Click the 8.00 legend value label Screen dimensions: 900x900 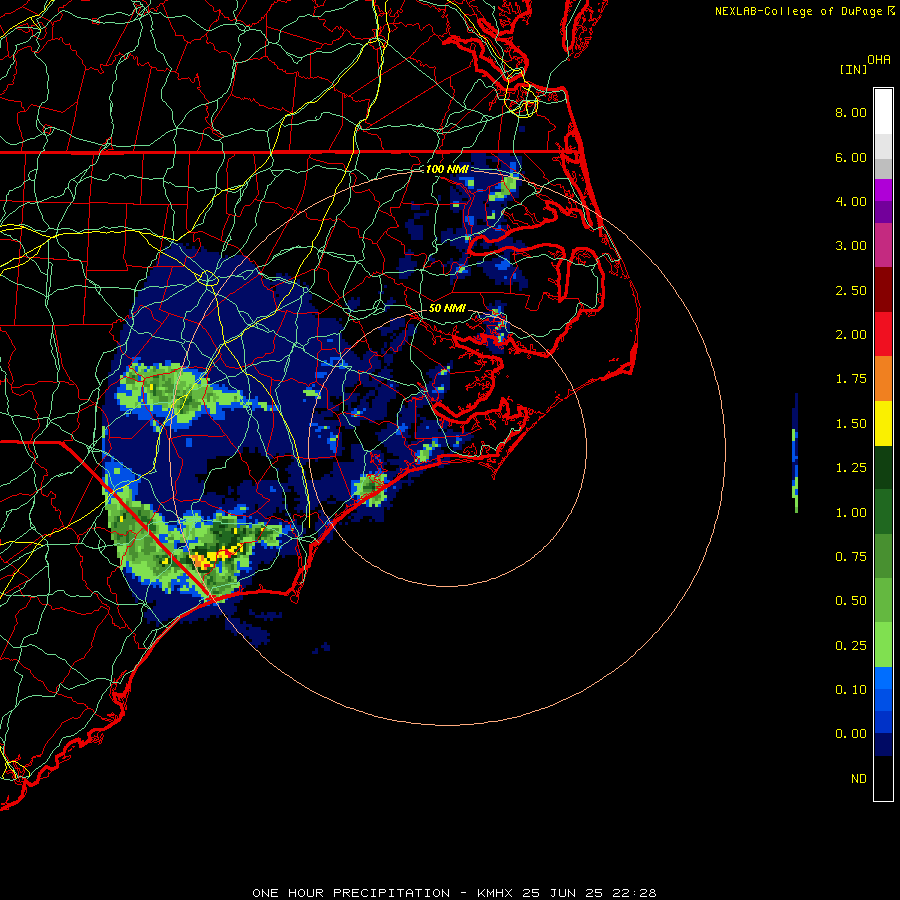click(851, 112)
